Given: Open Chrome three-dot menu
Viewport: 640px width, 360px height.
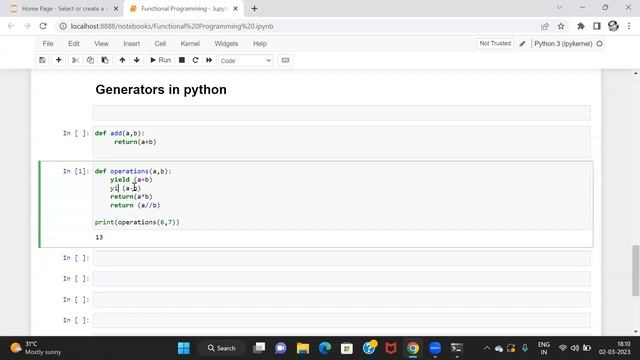Looking at the screenshot, I should point(629,26).
